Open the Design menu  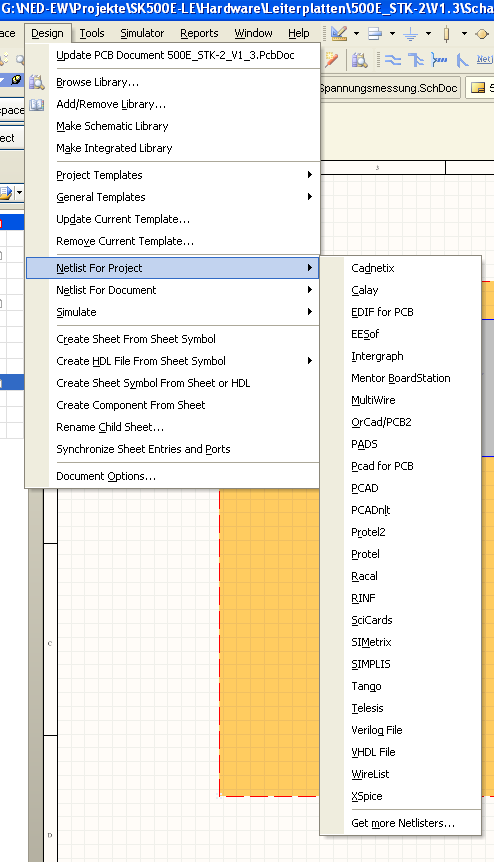point(47,34)
